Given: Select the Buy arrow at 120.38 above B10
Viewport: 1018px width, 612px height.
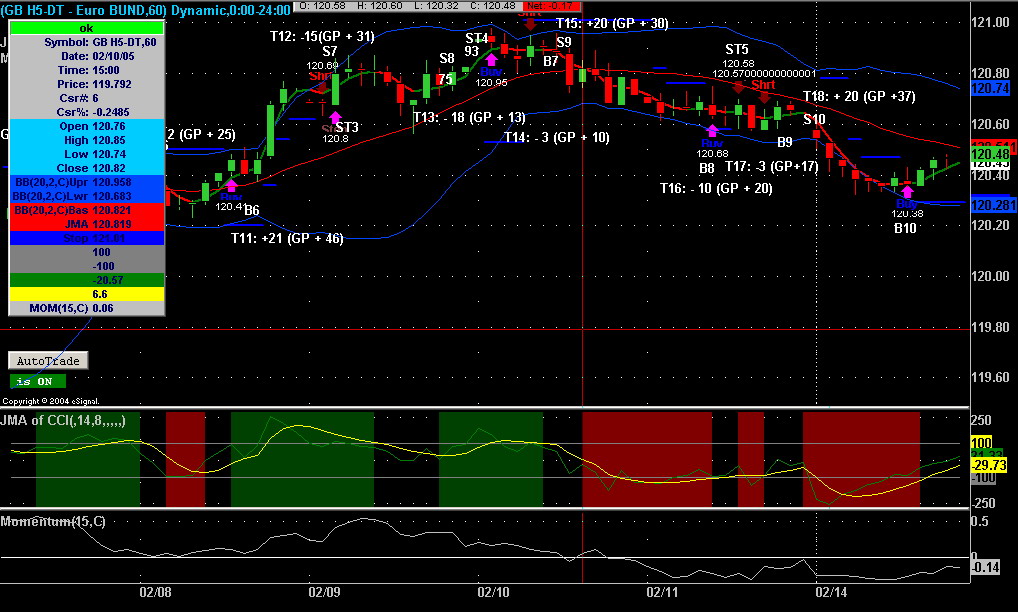Looking at the screenshot, I should click(907, 191).
